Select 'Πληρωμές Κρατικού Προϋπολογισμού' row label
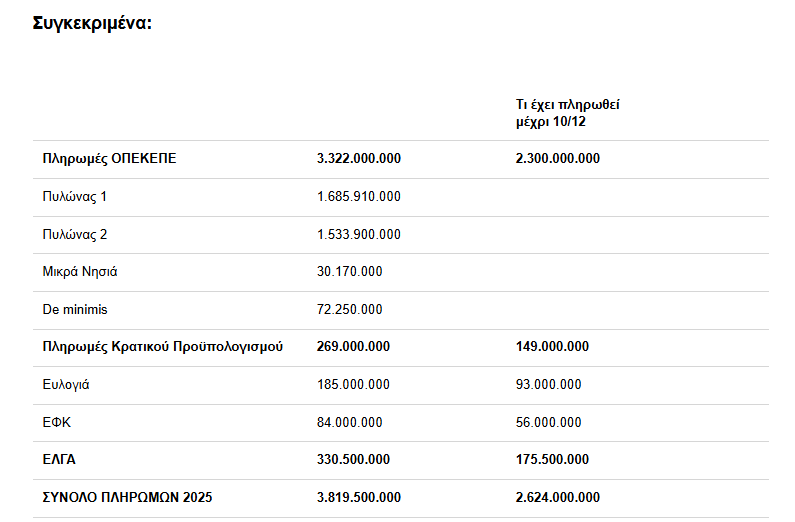795x522 pixels. point(162,347)
